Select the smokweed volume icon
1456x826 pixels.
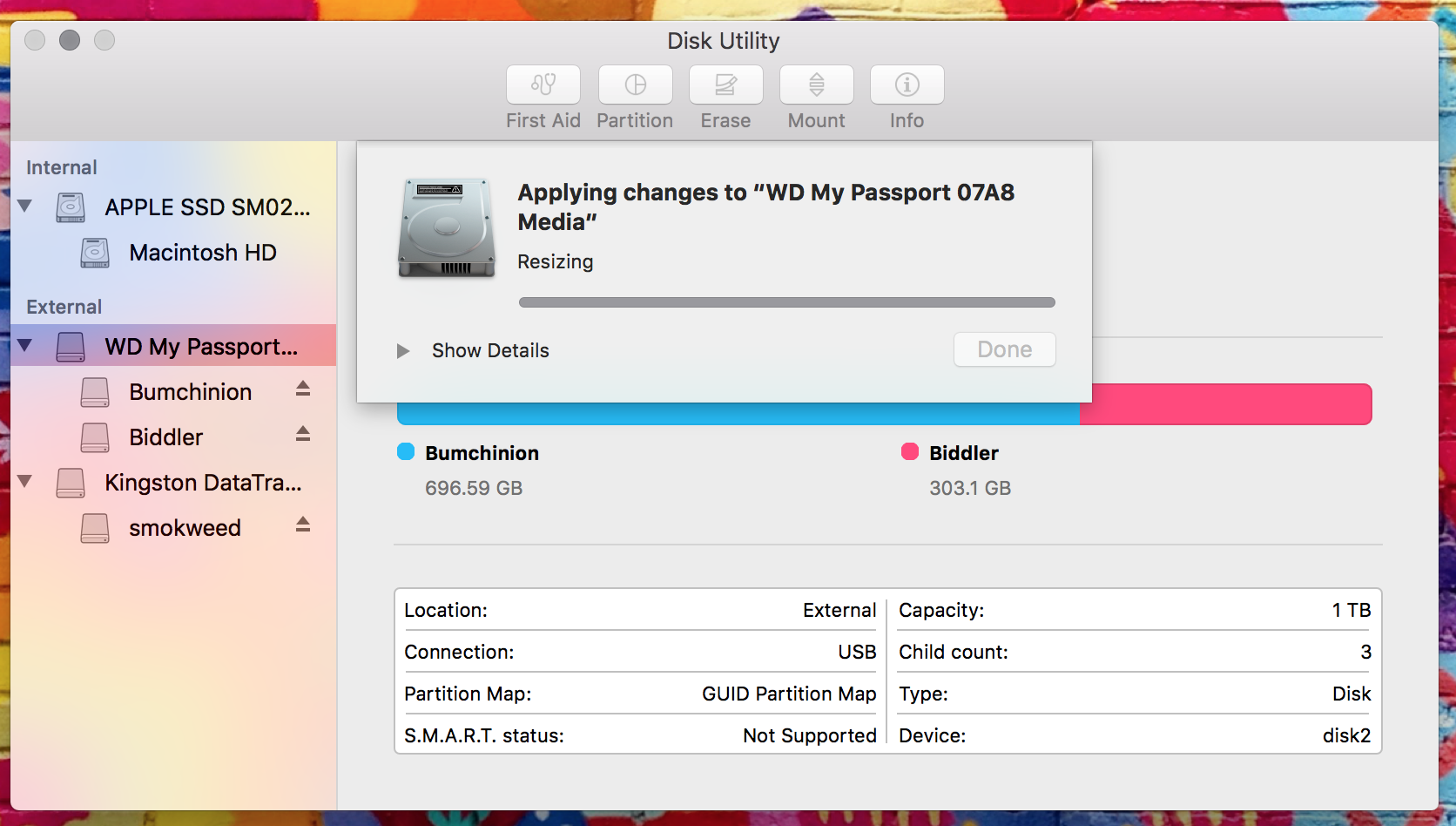(x=96, y=527)
